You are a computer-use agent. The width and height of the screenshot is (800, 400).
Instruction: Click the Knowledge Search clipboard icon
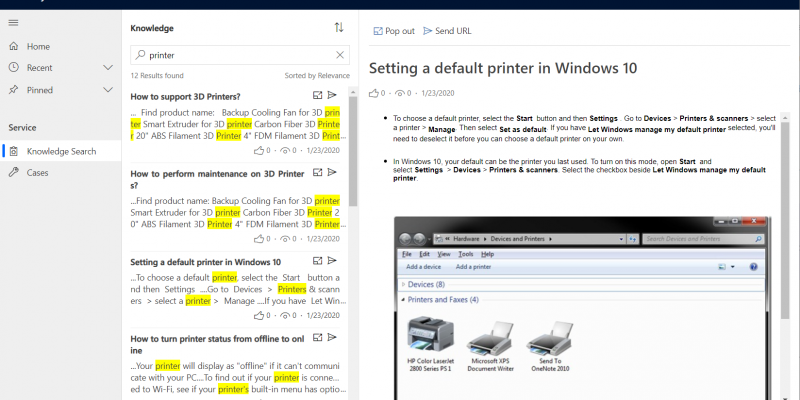(14, 151)
